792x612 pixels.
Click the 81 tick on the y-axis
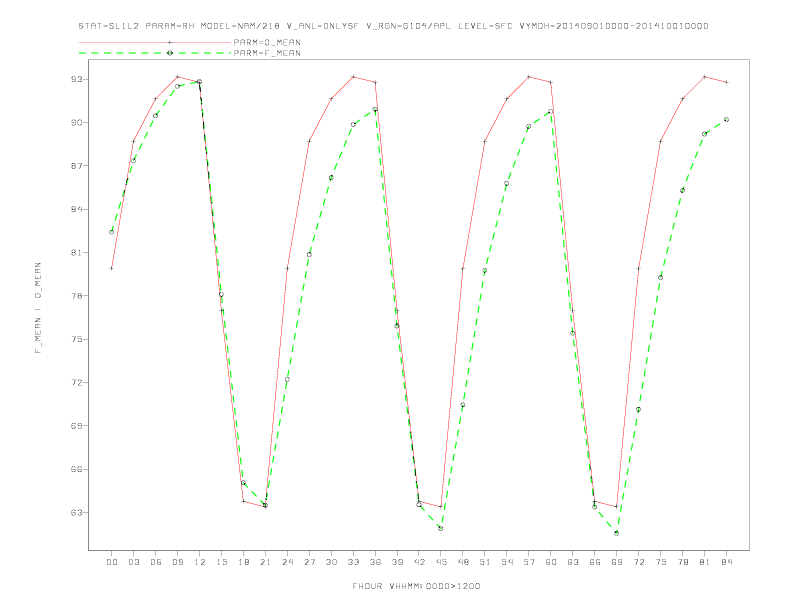click(76, 252)
